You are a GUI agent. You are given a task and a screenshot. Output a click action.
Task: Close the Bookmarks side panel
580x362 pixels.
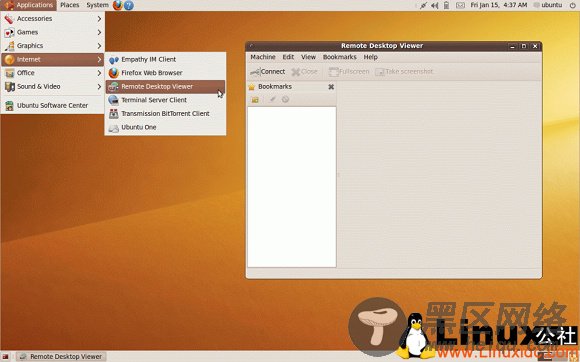tap(331, 87)
